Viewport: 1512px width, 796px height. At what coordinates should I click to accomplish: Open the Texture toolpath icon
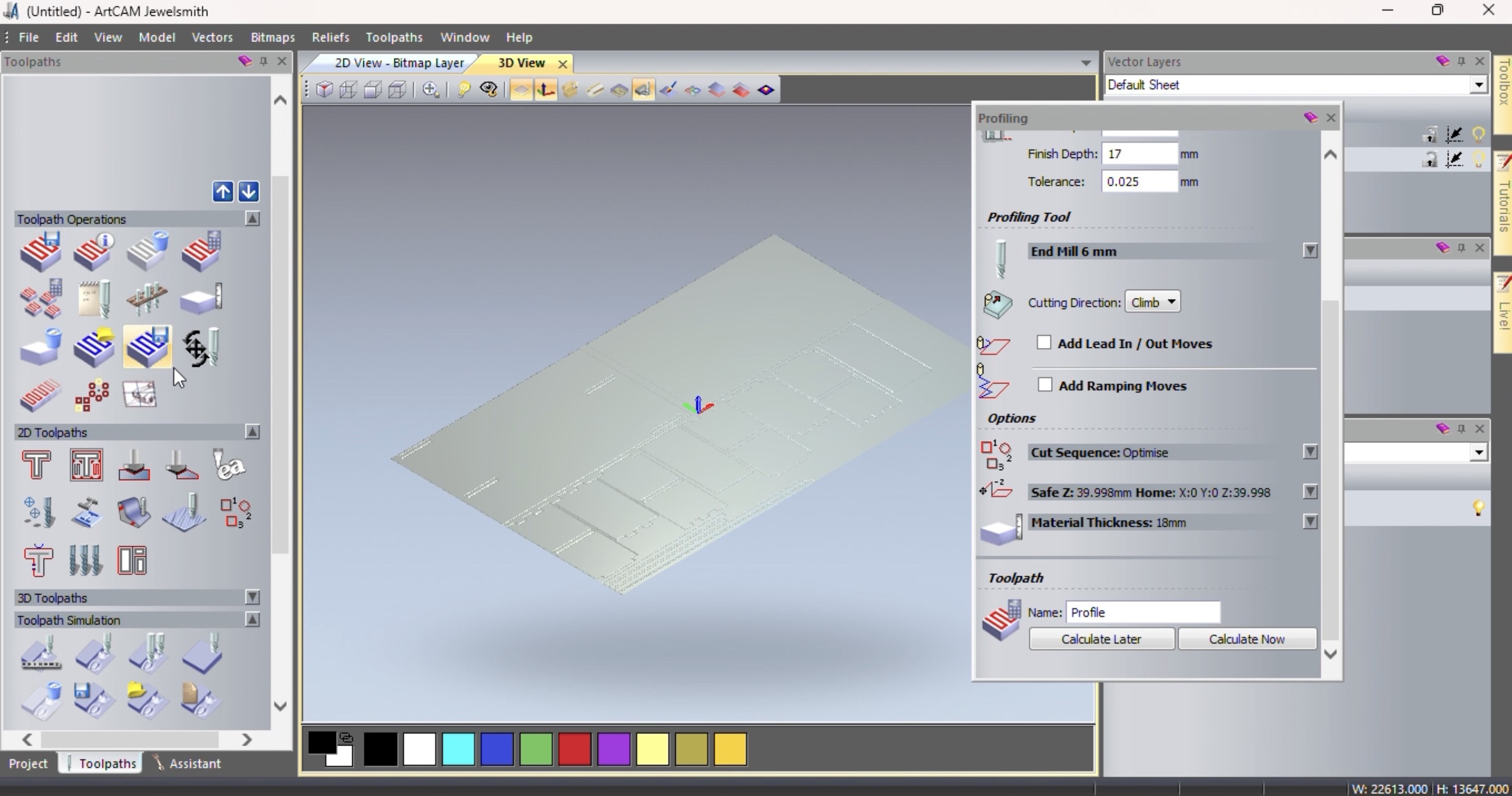pos(184,513)
